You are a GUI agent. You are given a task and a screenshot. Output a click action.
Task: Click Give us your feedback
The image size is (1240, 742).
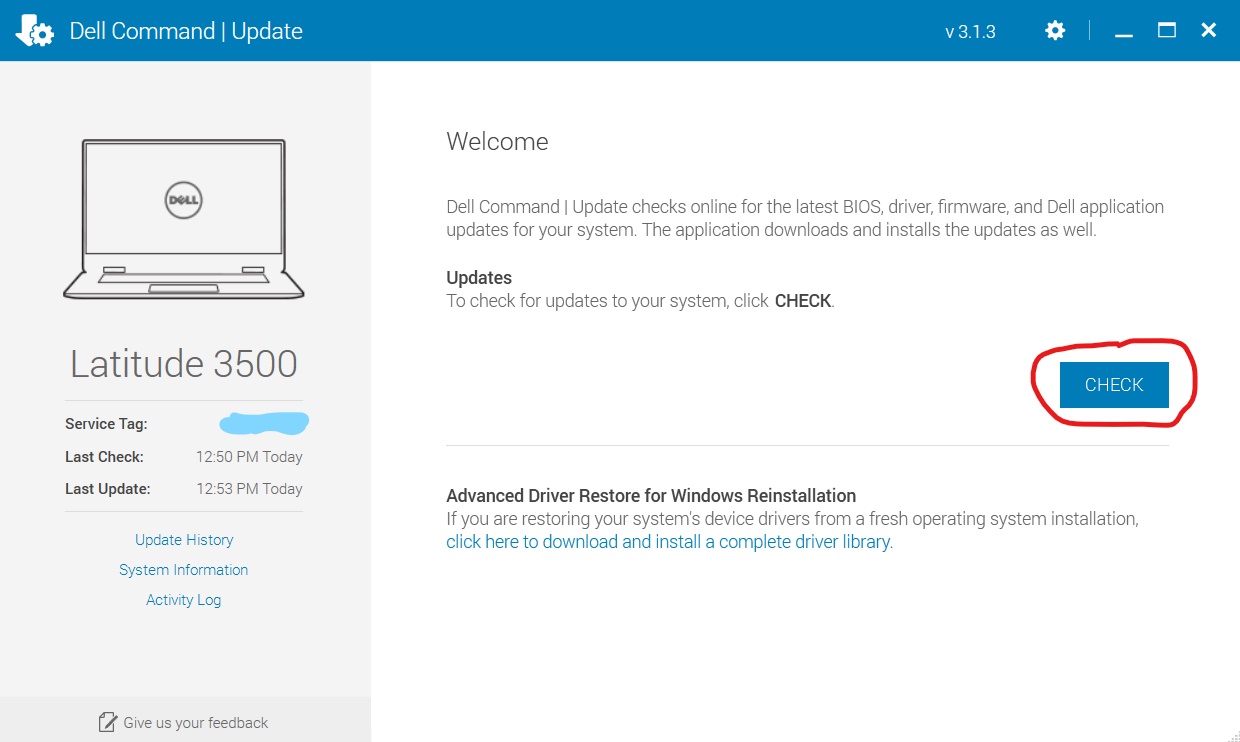point(195,722)
